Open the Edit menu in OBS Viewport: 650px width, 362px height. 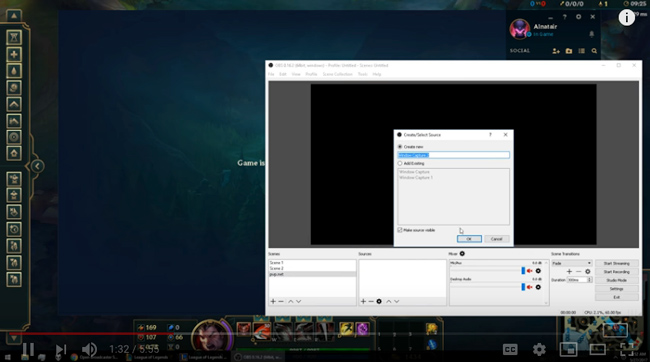point(283,74)
